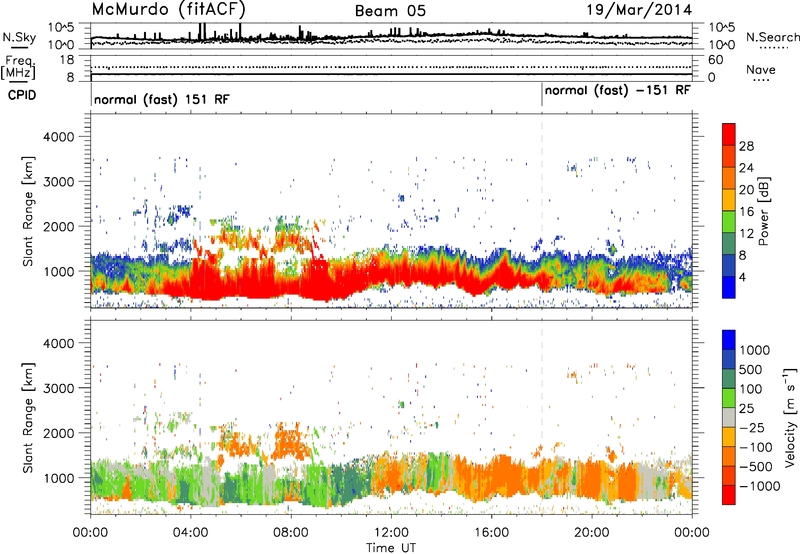Viewport: 800px width, 554px height.
Task: Click the "100" label on the velocity colorbar
Action: (751, 389)
